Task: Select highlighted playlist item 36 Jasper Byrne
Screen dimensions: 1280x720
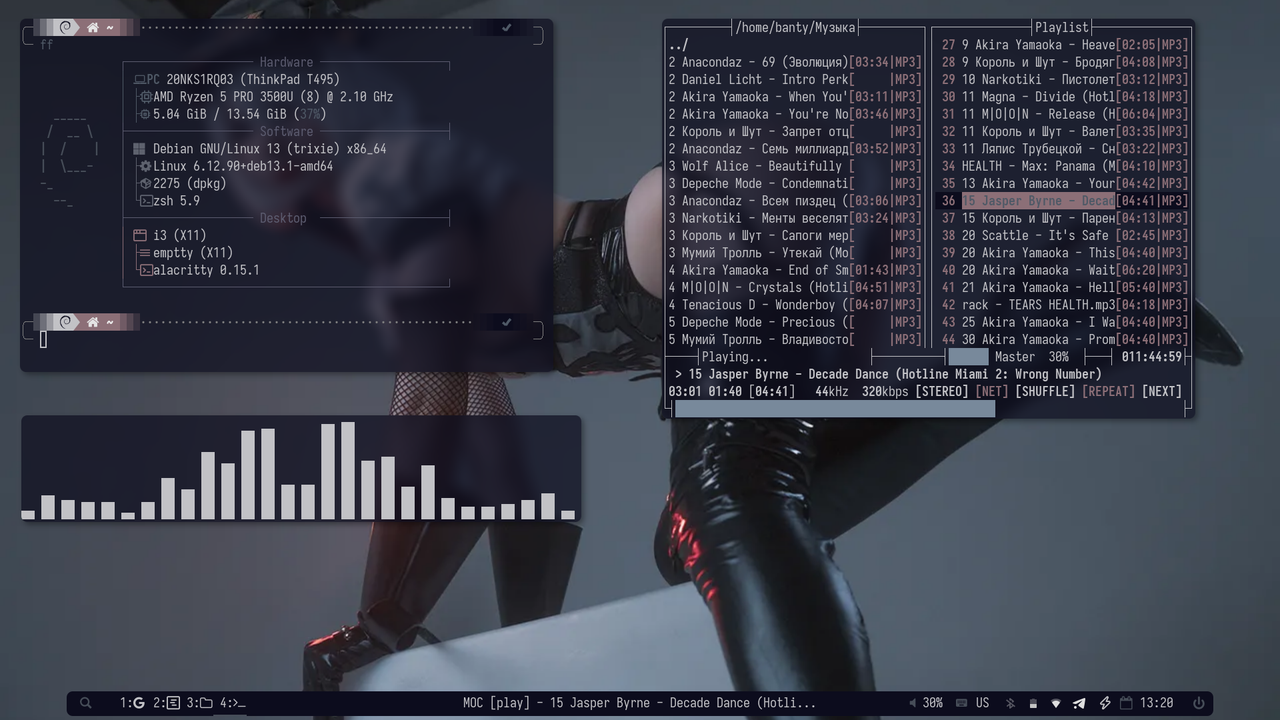Action: tap(1064, 201)
